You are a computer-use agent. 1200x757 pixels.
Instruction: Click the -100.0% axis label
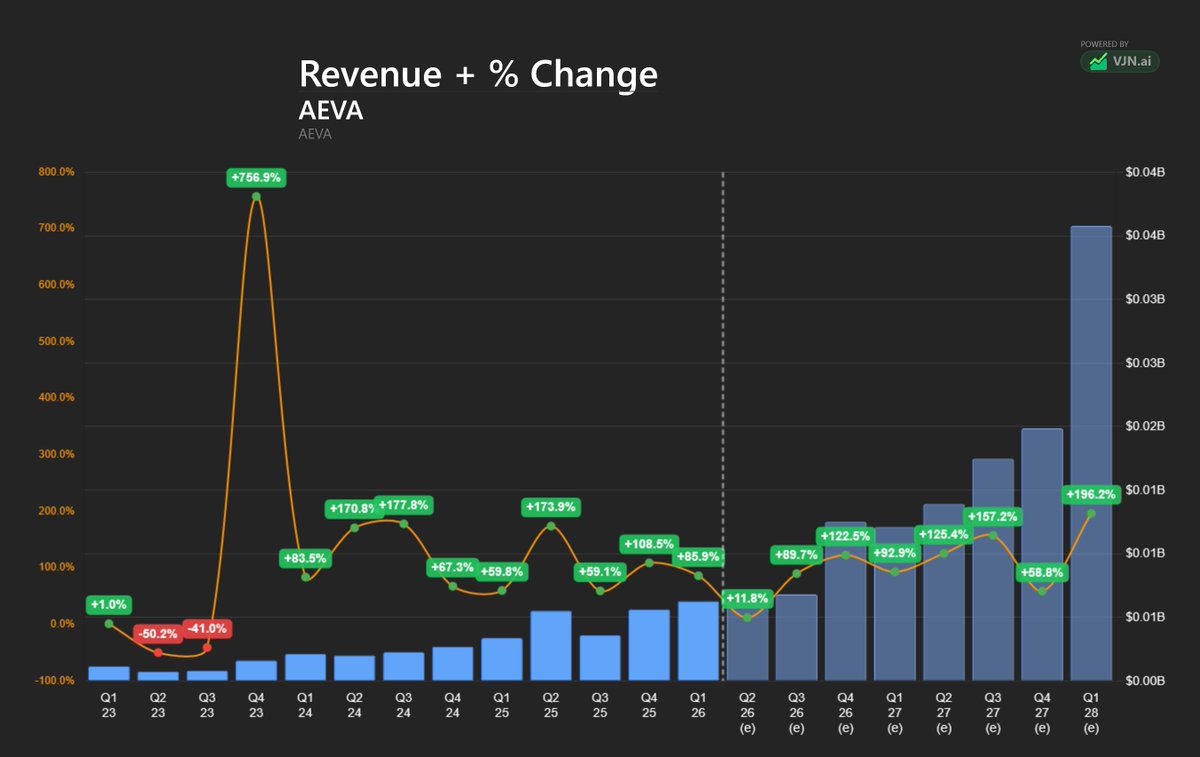(56, 681)
